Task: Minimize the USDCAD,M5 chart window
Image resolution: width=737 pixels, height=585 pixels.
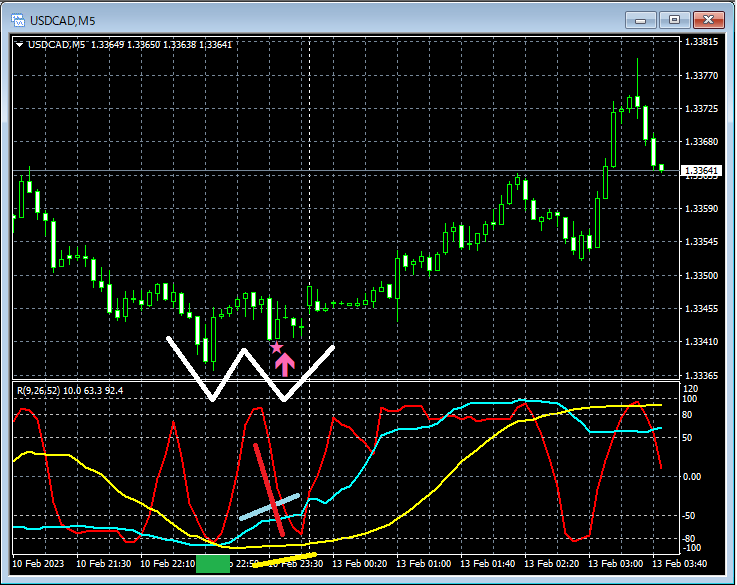Action: tap(640, 20)
